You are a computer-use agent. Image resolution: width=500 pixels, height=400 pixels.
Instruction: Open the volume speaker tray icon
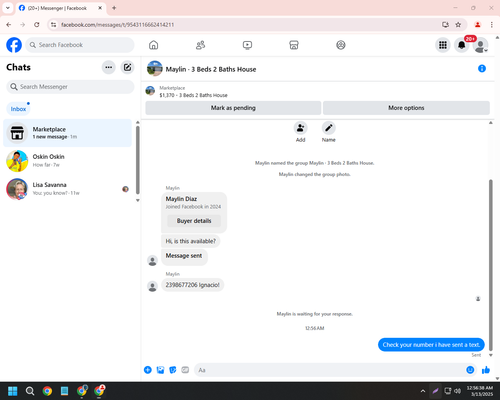click(457, 391)
